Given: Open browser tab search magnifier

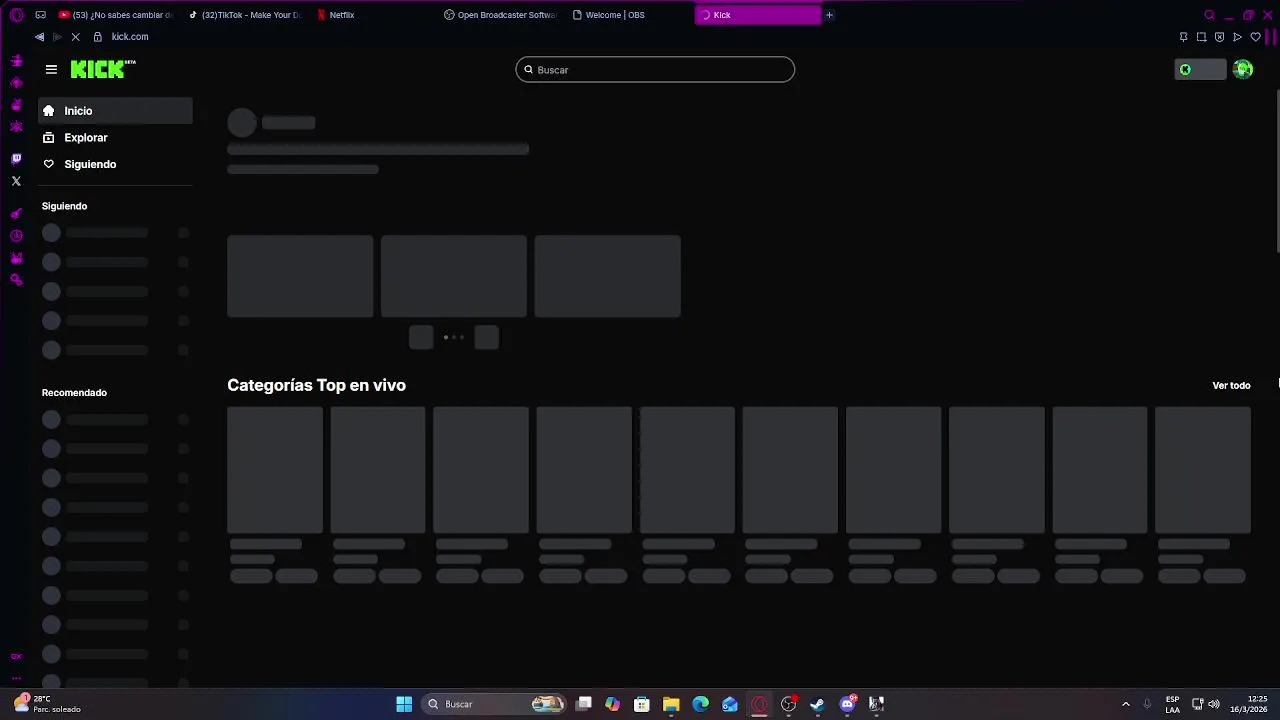Looking at the screenshot, I should [1209, 15].
